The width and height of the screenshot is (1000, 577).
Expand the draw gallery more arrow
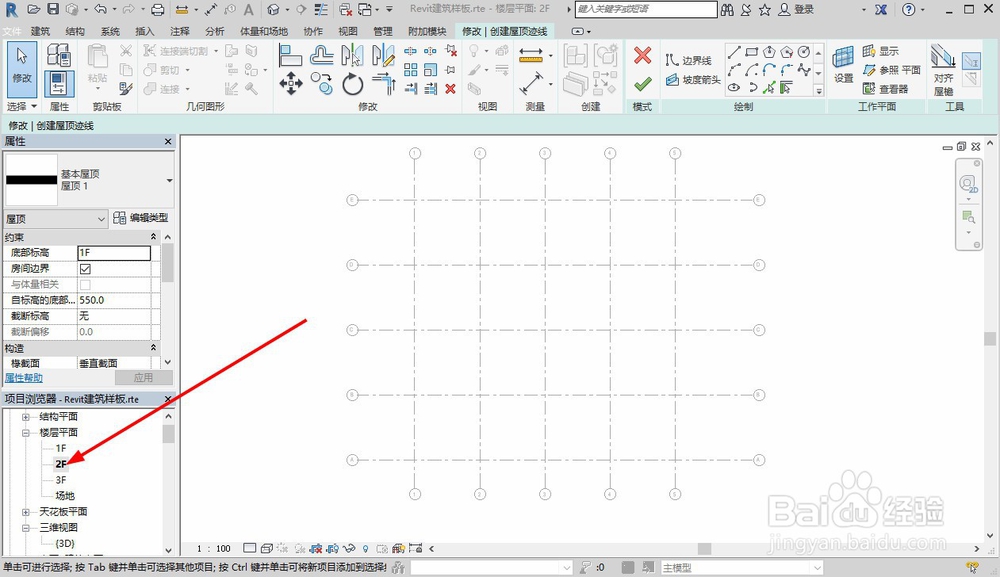coord(818,91)
